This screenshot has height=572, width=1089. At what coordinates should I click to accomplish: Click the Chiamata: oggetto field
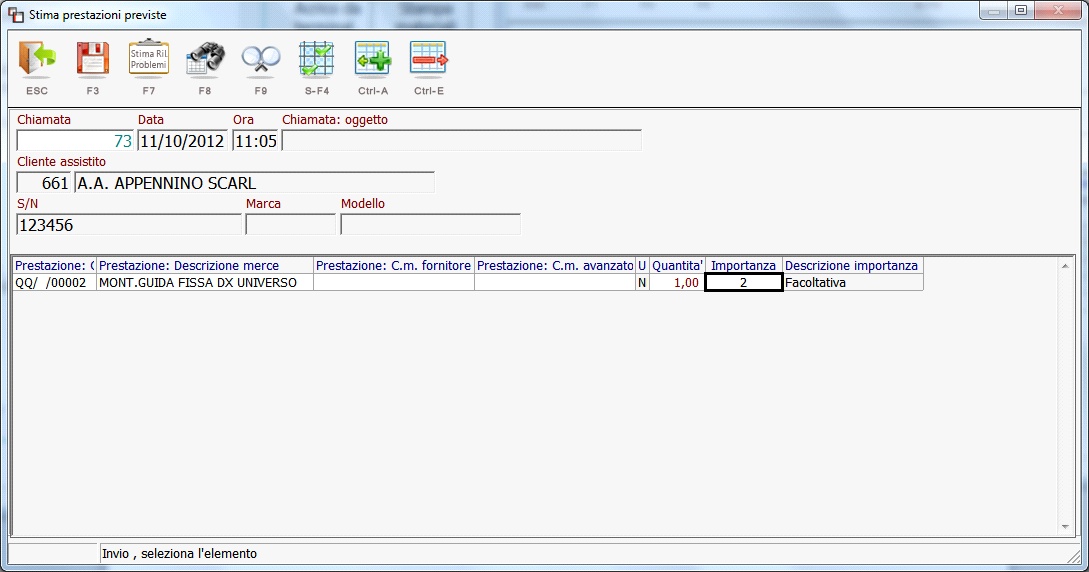click(x=462, y=141)
